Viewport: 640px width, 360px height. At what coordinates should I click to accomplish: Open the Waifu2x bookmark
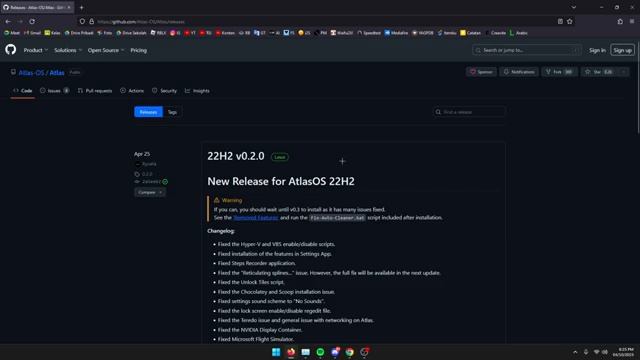click(x=342, y=33)
